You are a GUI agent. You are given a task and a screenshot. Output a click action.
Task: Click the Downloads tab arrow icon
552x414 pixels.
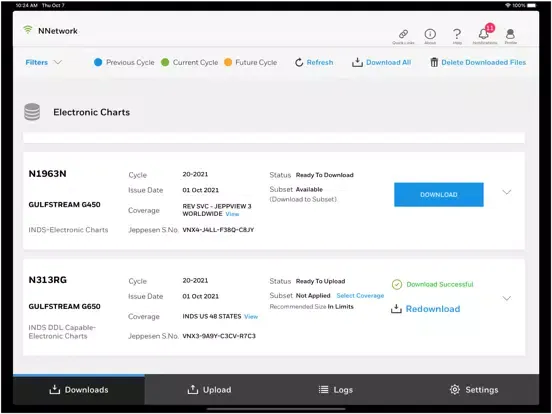(55, 389)
